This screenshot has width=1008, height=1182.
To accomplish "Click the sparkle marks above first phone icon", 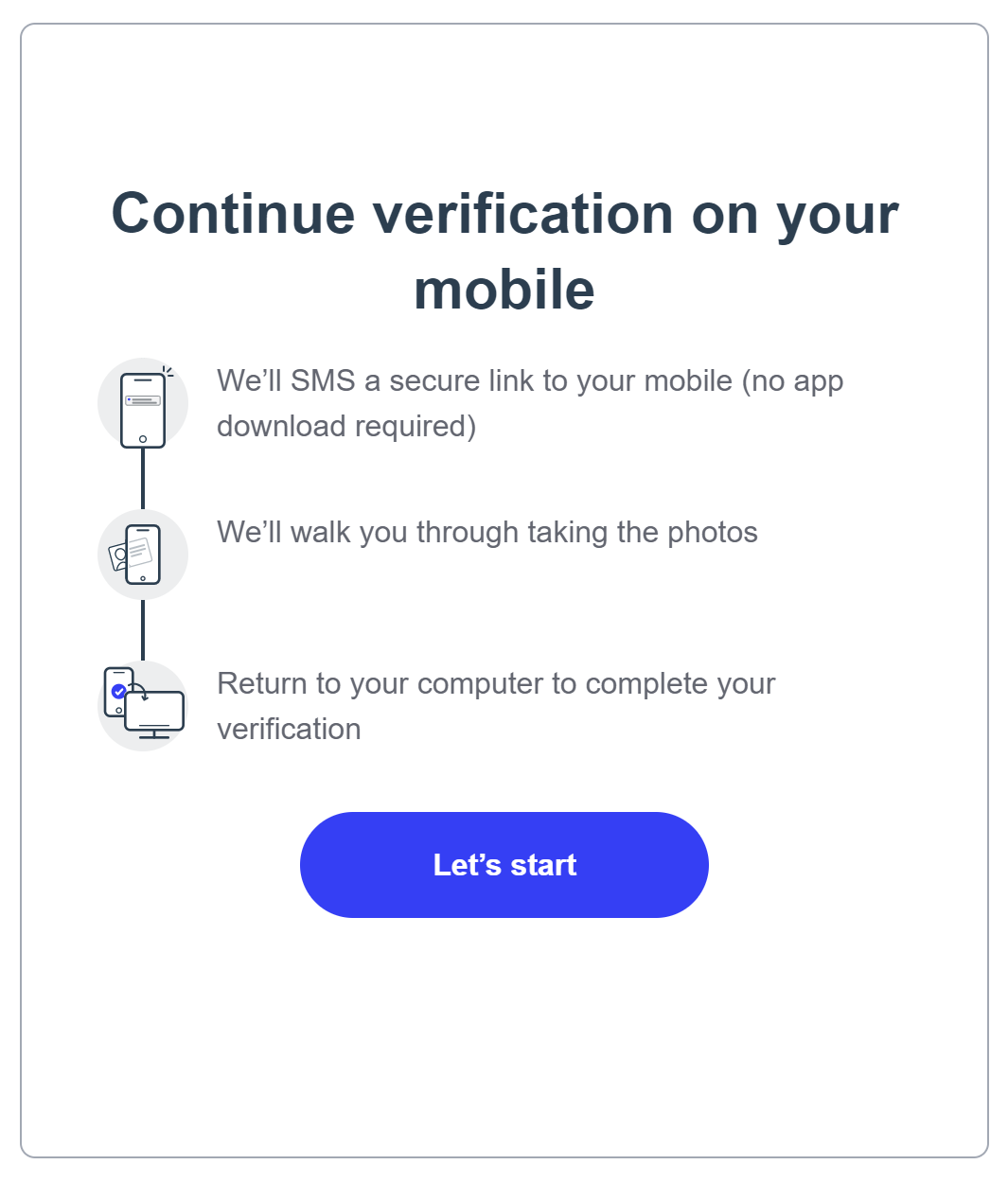I will pyautogui.click(x=168, y=371).
